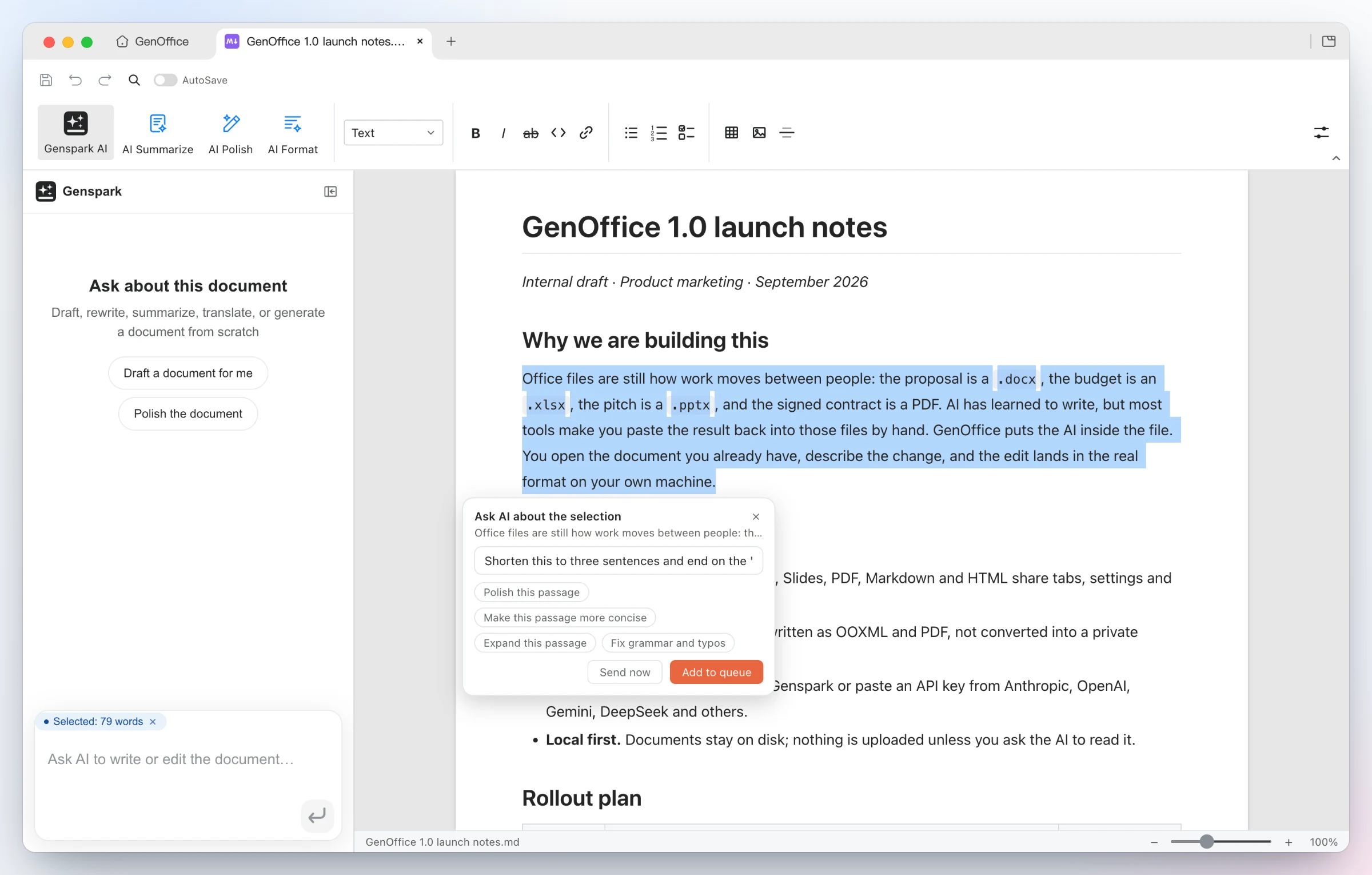Click the Save document icon

[x=46, y=80]
